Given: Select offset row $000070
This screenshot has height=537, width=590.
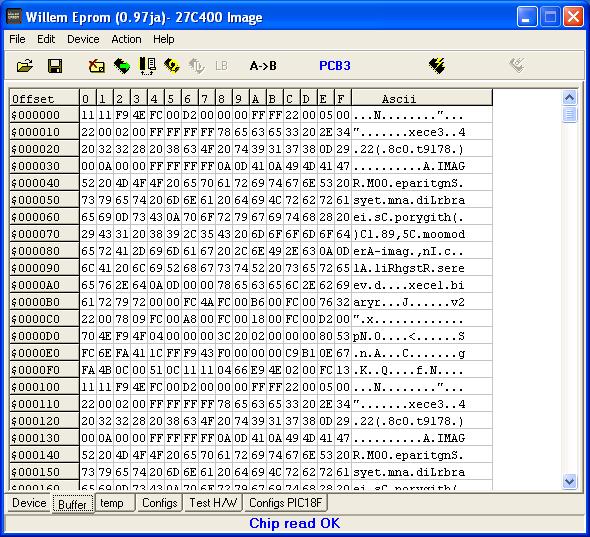Looking at the screenshot, I should [x=44, y=234].
